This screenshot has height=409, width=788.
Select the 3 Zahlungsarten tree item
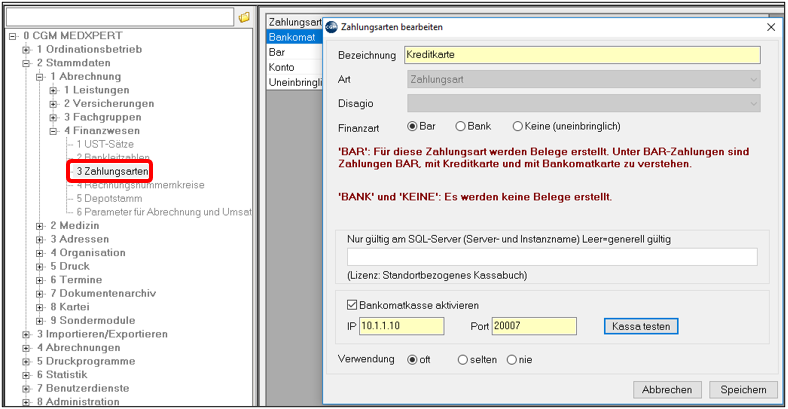pos(112,171)
